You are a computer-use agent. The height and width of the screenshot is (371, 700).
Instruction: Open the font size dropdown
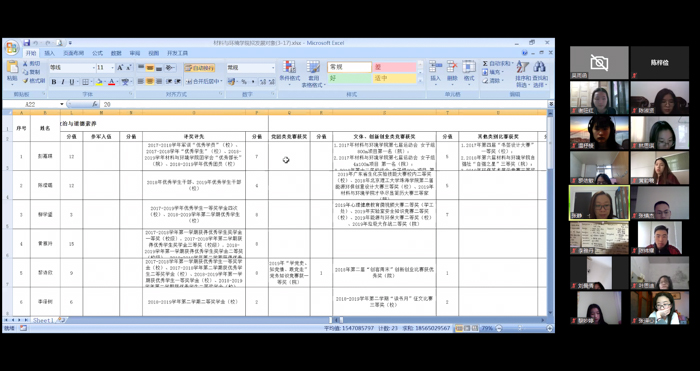pos(112,68)
